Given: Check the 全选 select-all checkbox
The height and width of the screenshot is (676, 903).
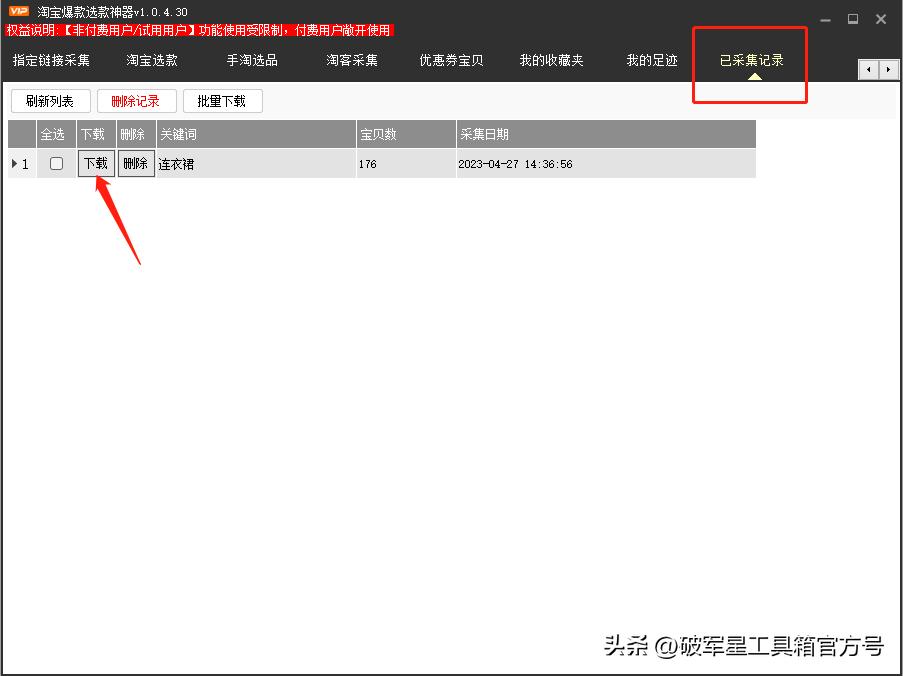Looking at the screenshot, I should (x=55, y=134).
